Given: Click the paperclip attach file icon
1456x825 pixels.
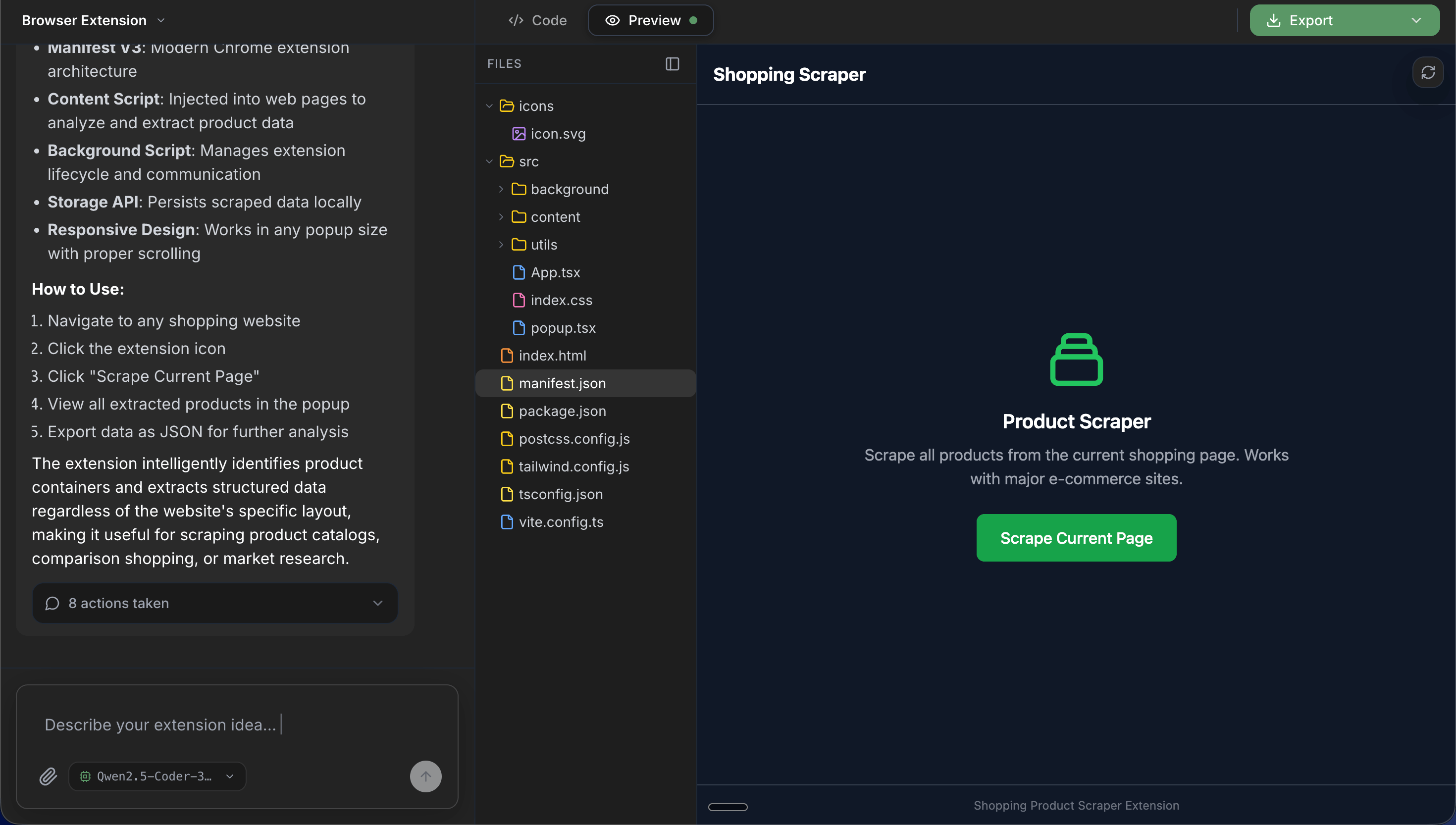Looking at the screenshot, I should click(48, 775).
